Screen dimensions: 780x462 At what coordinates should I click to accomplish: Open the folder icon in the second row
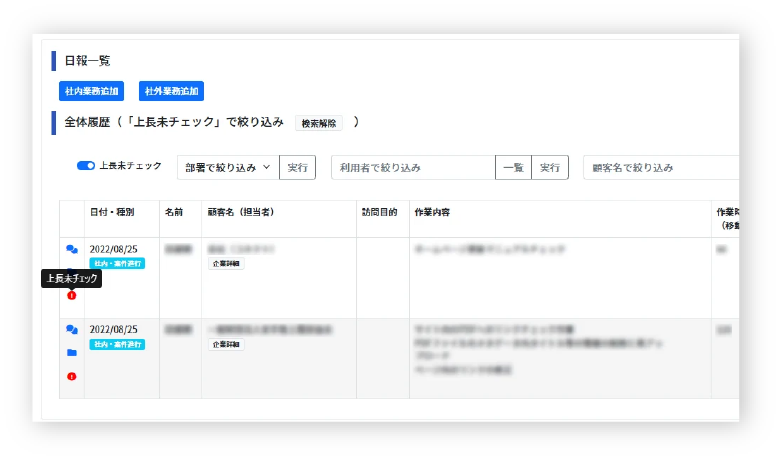(x=71, y=353)
